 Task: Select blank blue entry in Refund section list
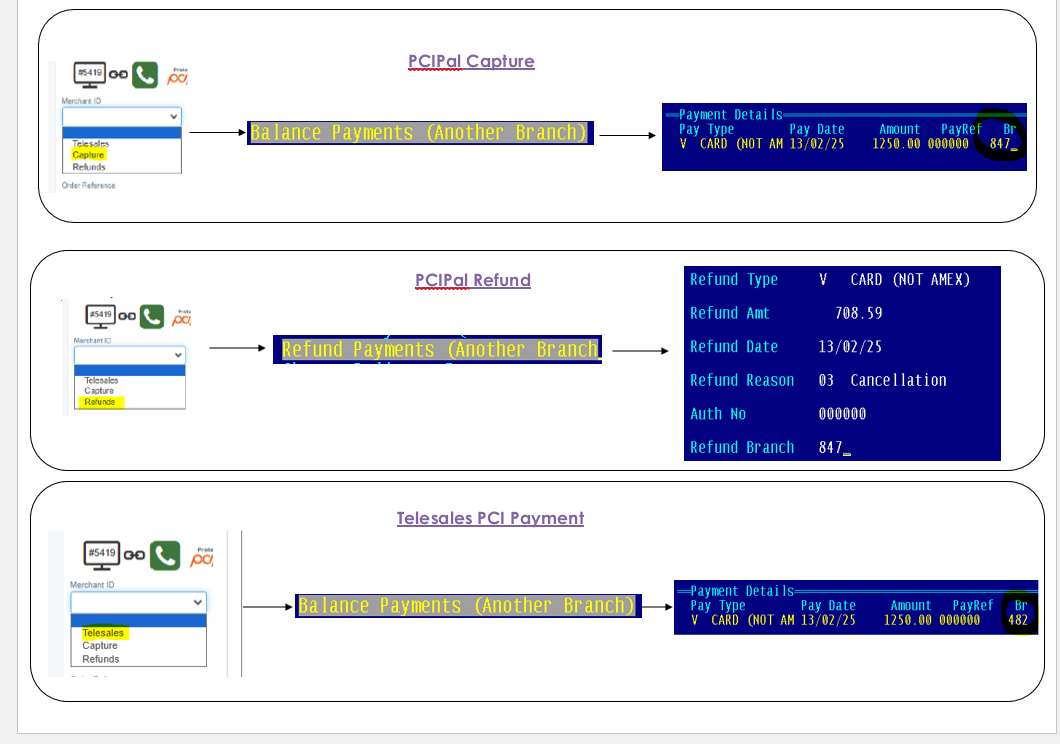pos(130,370)
